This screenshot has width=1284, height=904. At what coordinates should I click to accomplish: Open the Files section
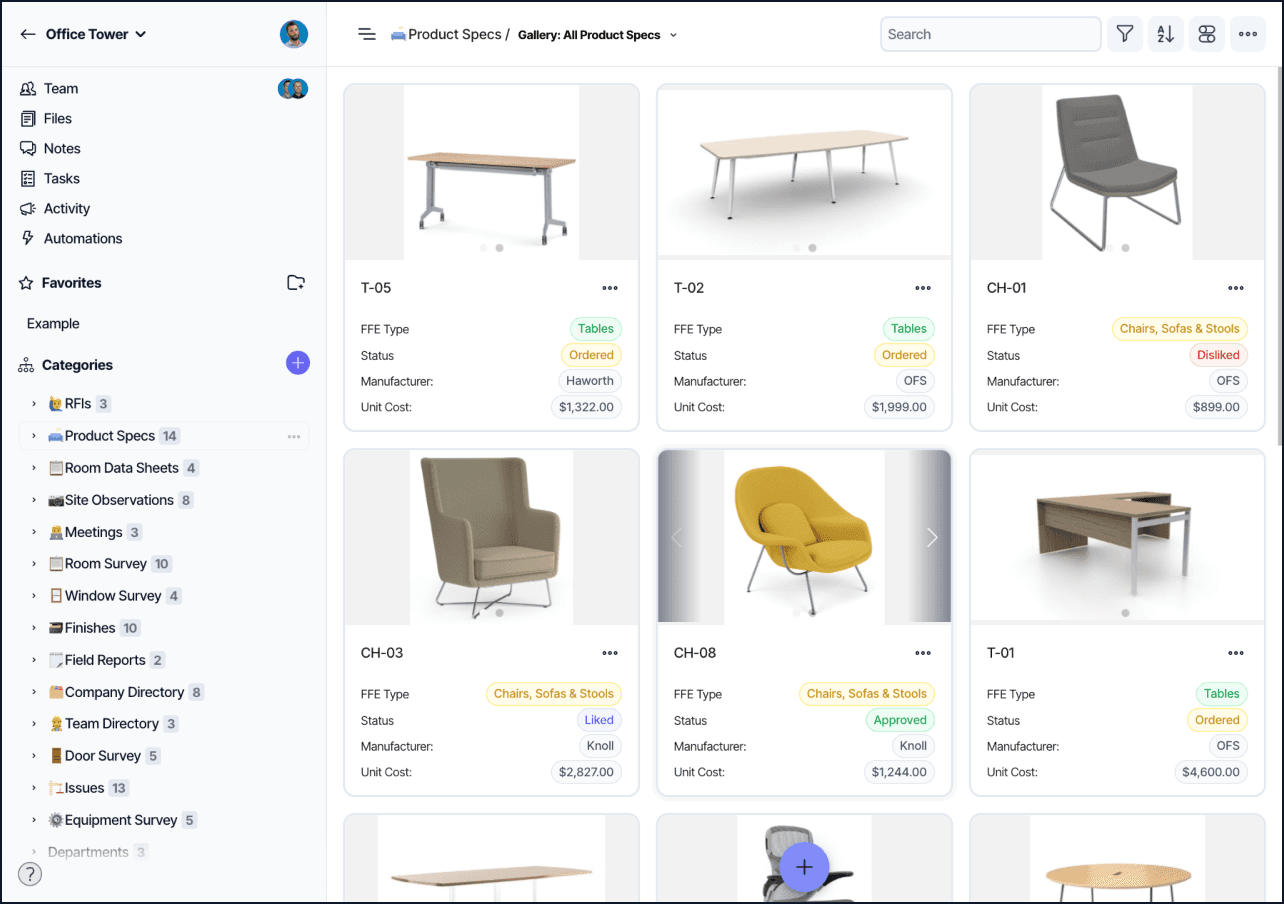58,119
